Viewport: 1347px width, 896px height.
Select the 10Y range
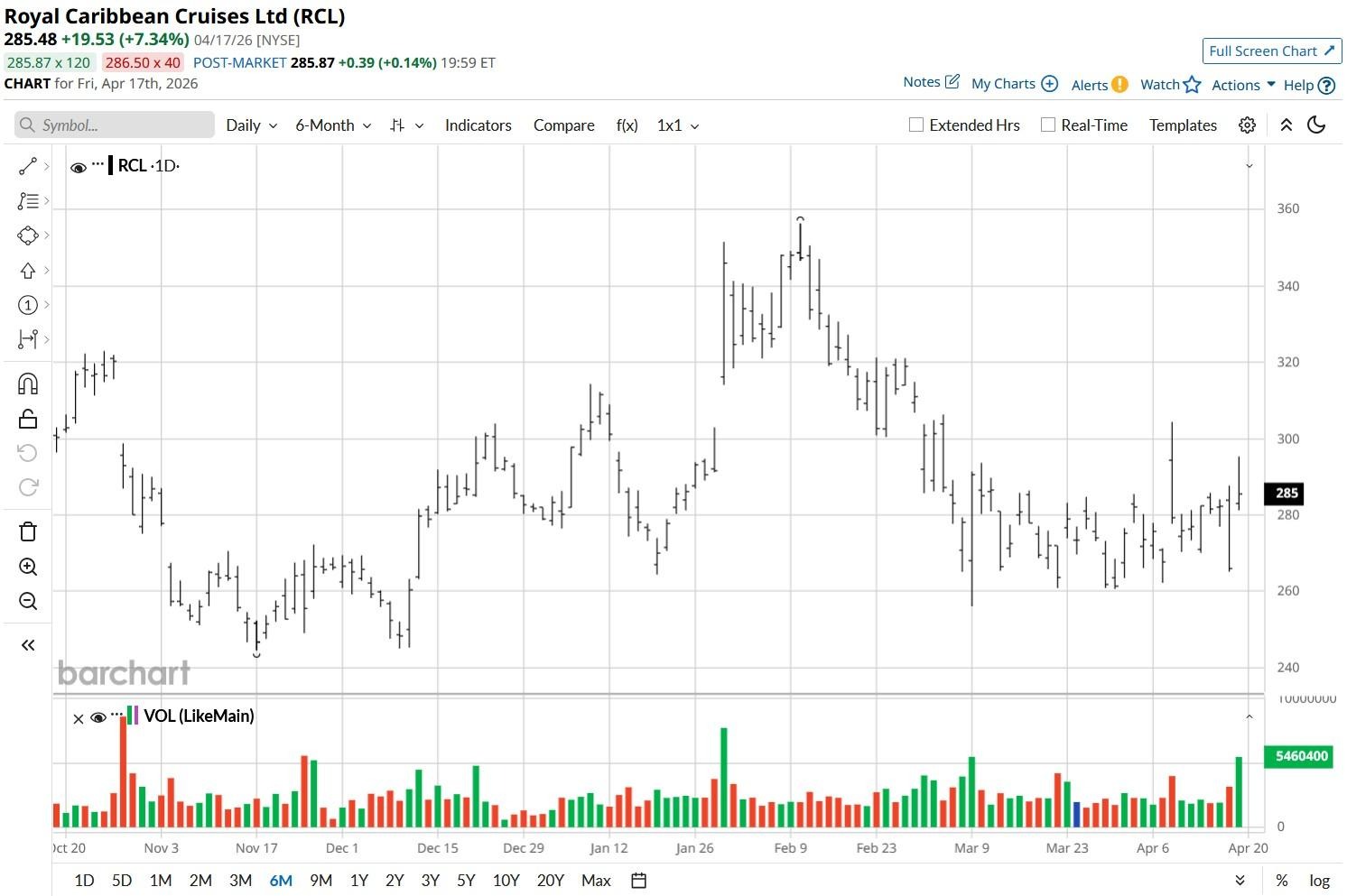pyautogui.click(x=506, y=881)
